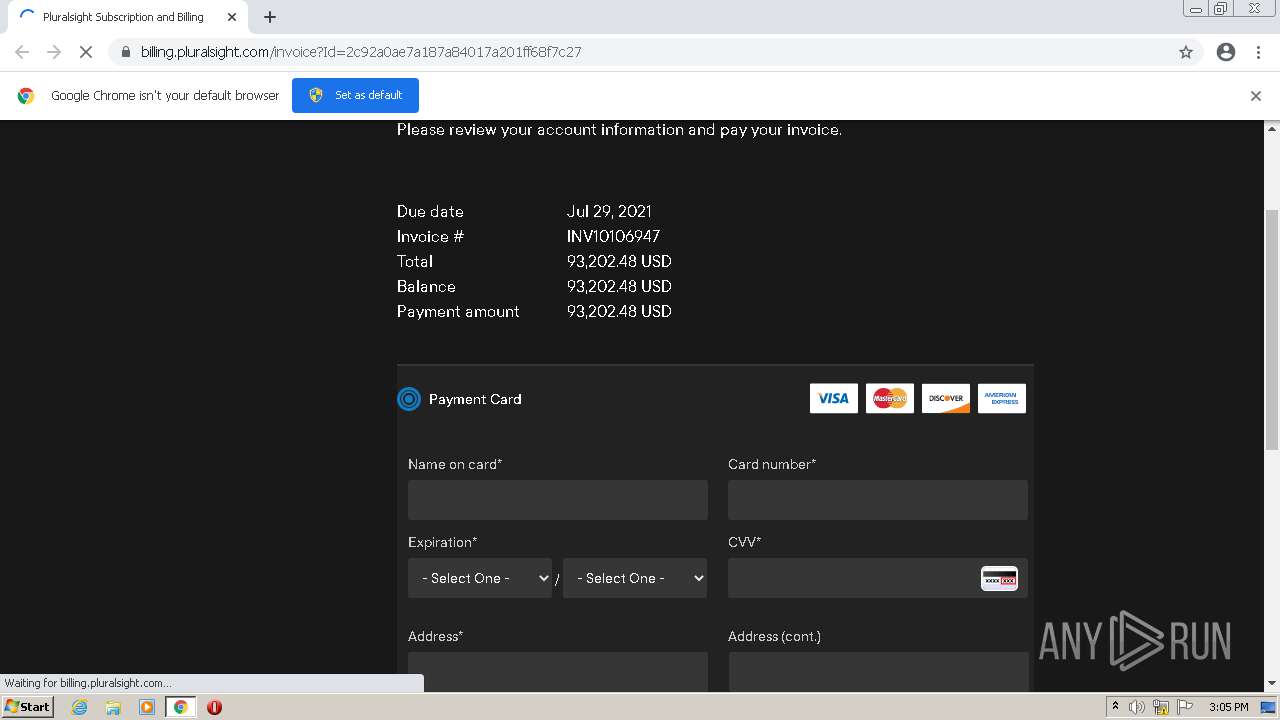Click the volume speaker tray icon
The width and height of the screenshot is (1280, 720).
coord(1137,707)
